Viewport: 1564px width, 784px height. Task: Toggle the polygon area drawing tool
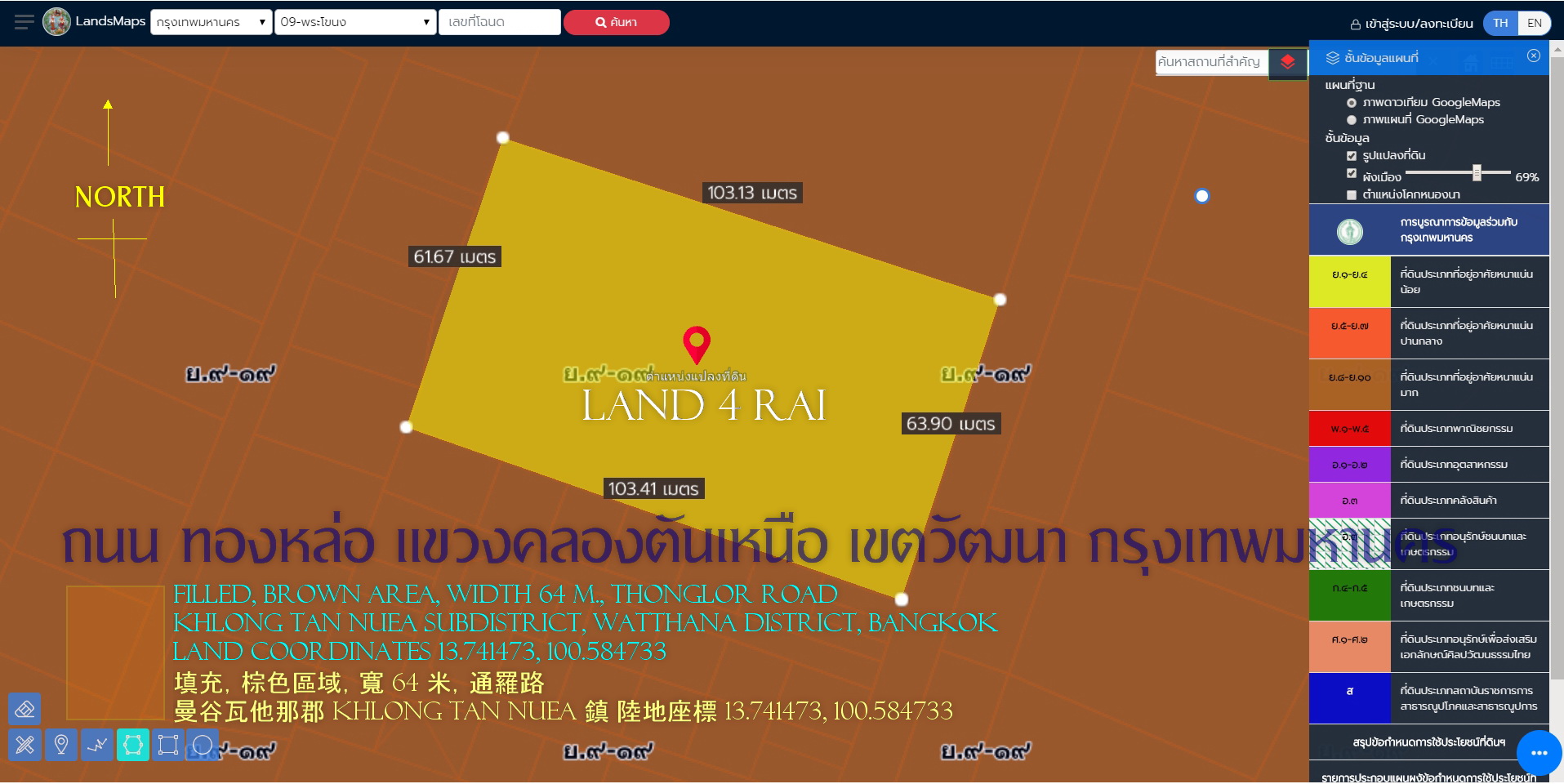coord(133,745)
